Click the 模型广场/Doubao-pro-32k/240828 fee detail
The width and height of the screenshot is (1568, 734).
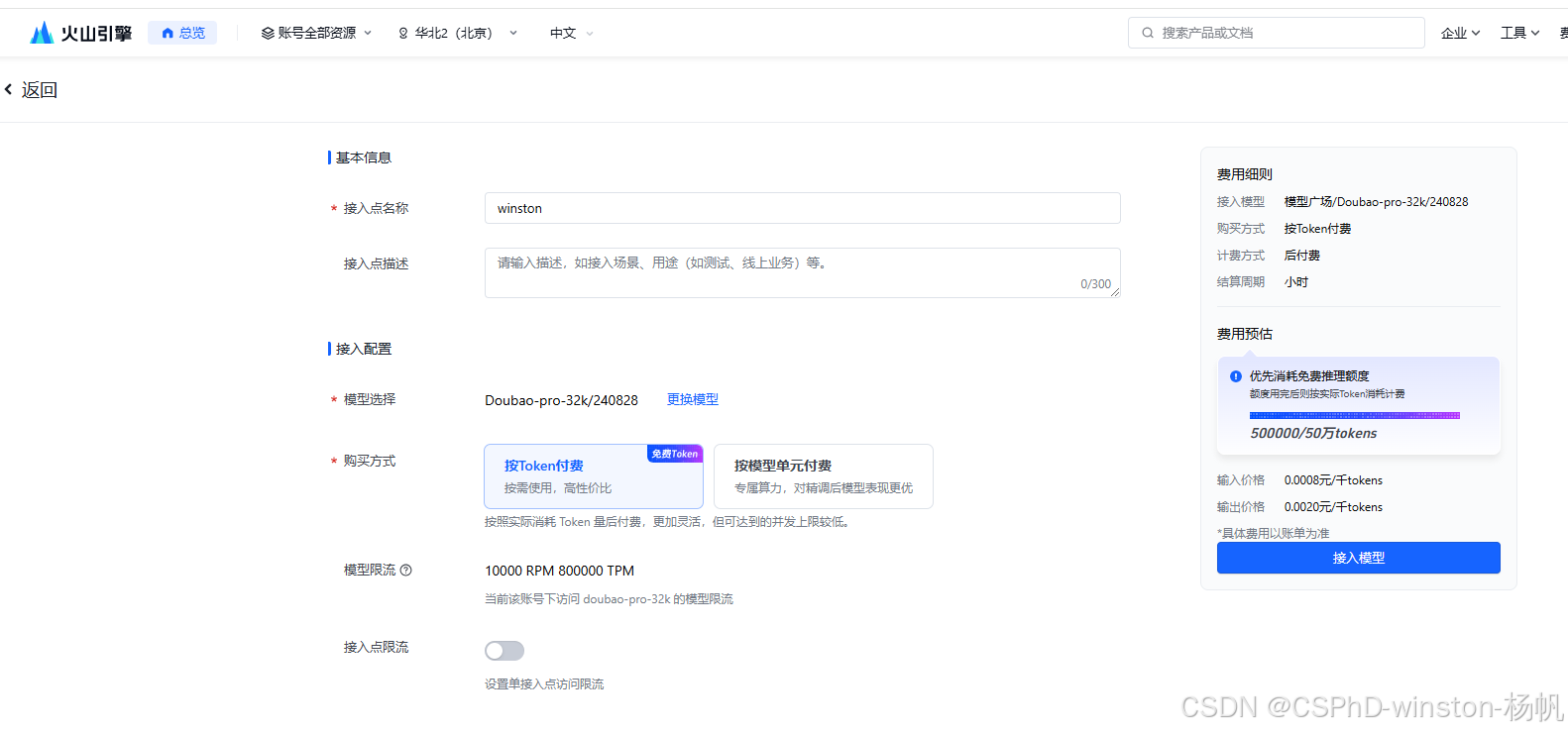pyautogui.click(x=1377, y=201)
